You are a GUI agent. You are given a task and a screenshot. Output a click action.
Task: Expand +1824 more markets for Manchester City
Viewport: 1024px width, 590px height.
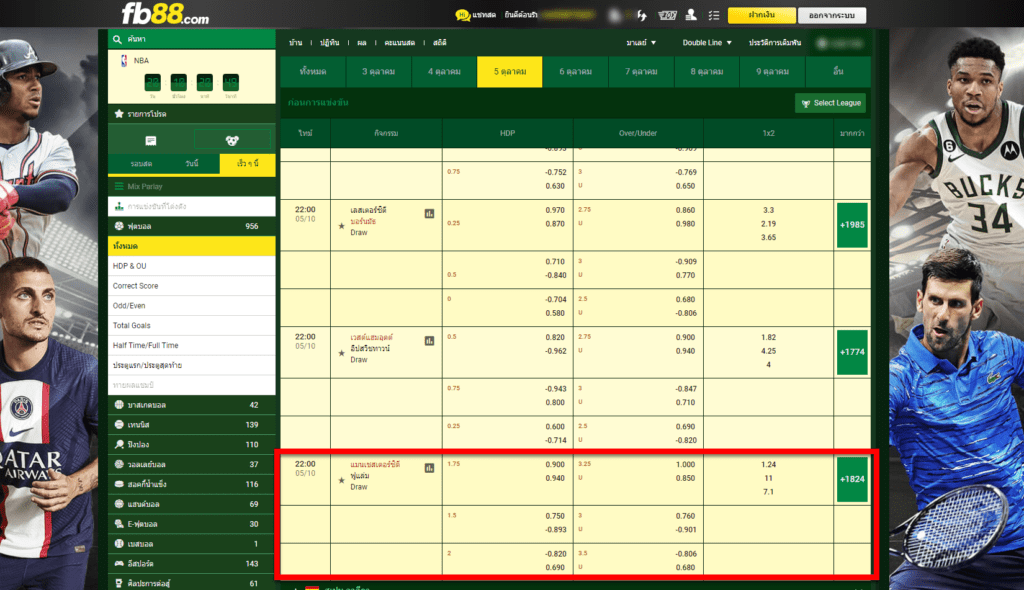[852, 479]
